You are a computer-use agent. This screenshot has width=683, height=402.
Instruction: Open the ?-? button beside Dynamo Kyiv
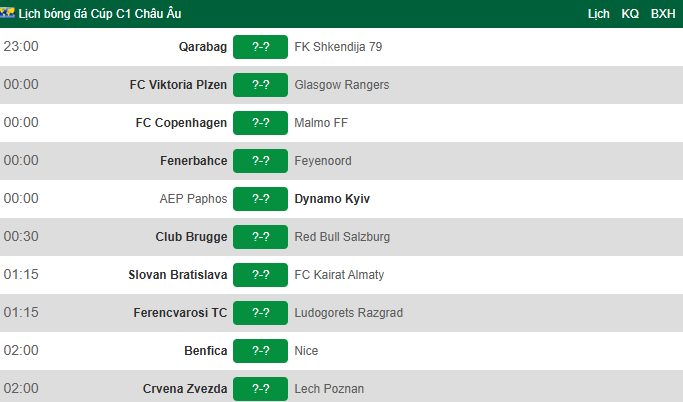260,199
